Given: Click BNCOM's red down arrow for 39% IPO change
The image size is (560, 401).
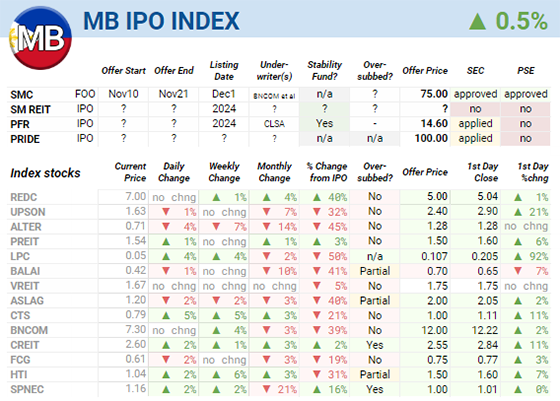Looking at the screenshot, I should 316,330.
